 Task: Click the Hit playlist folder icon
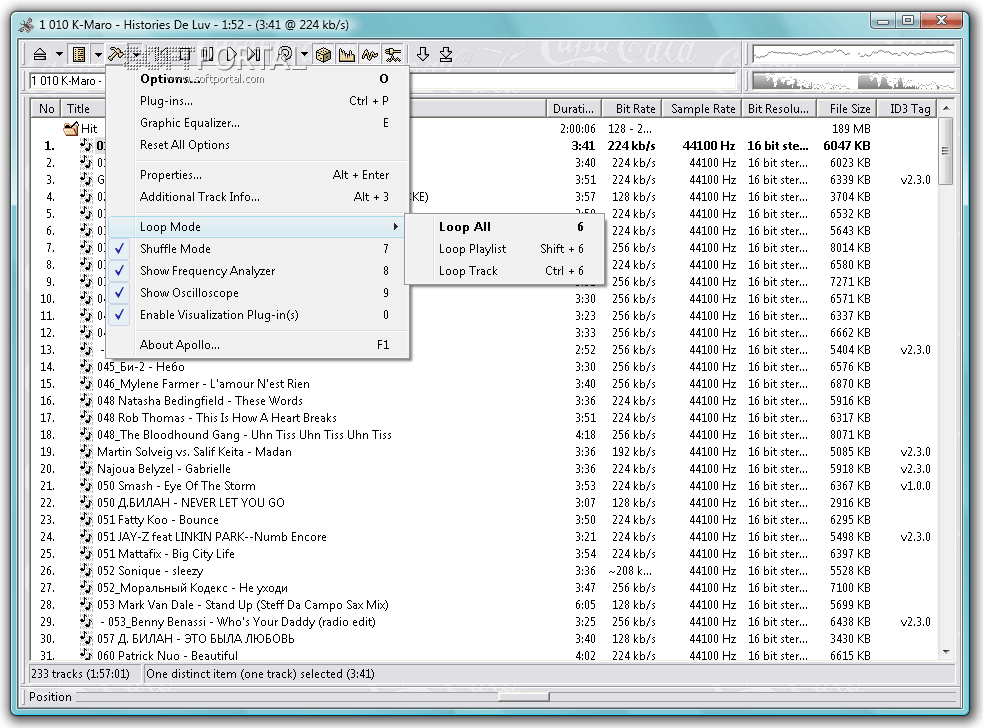pyautogui.click(x=71, y=129)
